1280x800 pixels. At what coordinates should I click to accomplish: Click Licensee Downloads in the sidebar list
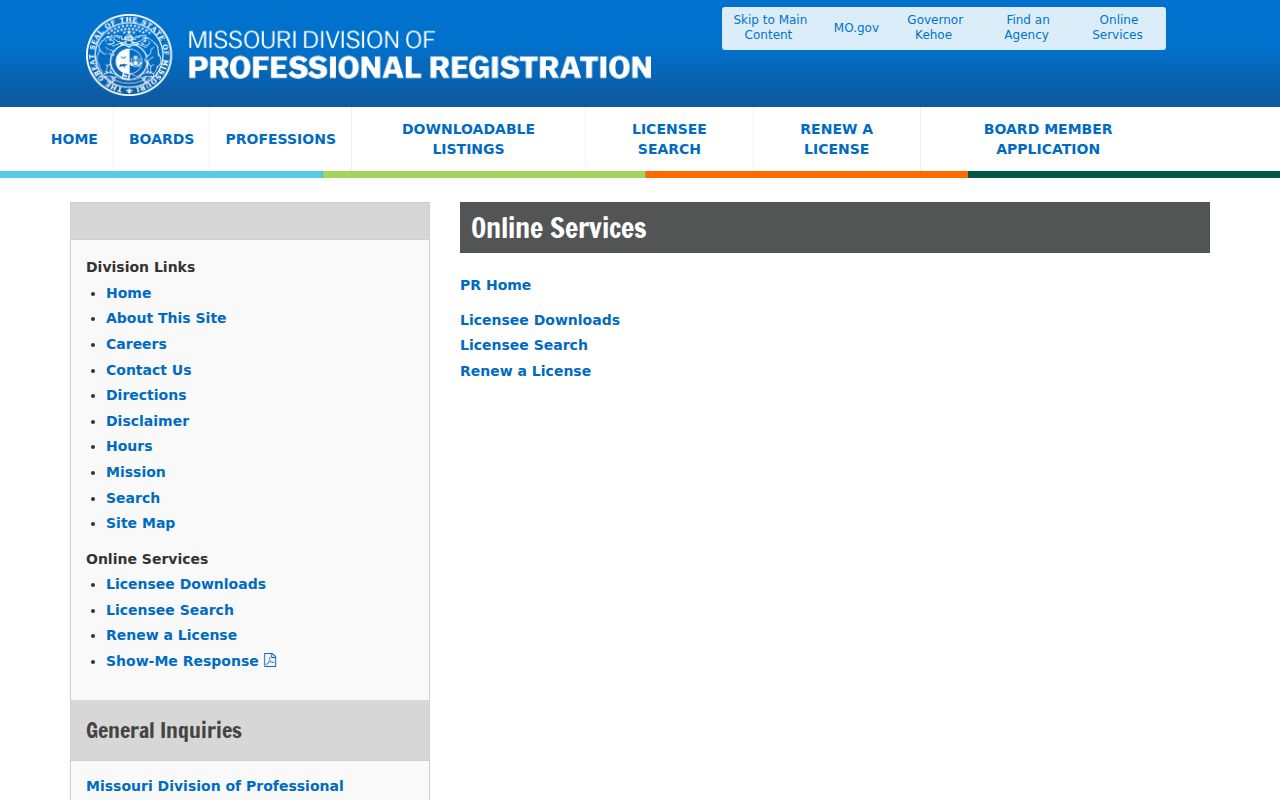(186, 584)
